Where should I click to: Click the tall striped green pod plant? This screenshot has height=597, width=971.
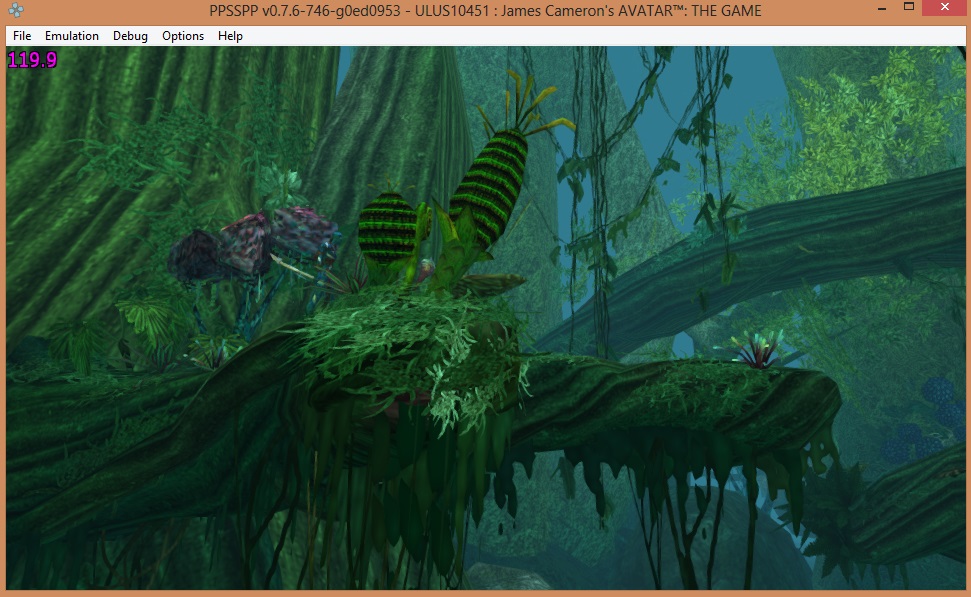pyautogui.click(x=489, y=189)
